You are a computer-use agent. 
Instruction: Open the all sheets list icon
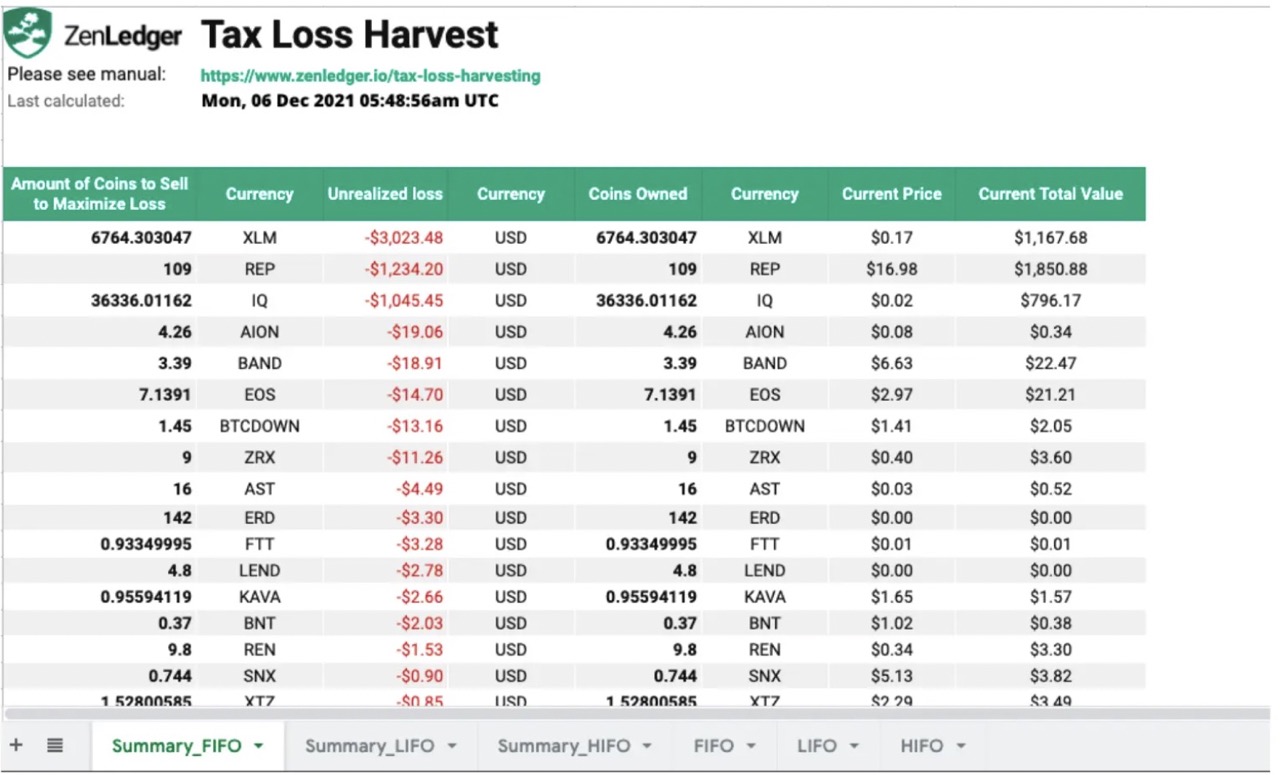pos(55,745)
